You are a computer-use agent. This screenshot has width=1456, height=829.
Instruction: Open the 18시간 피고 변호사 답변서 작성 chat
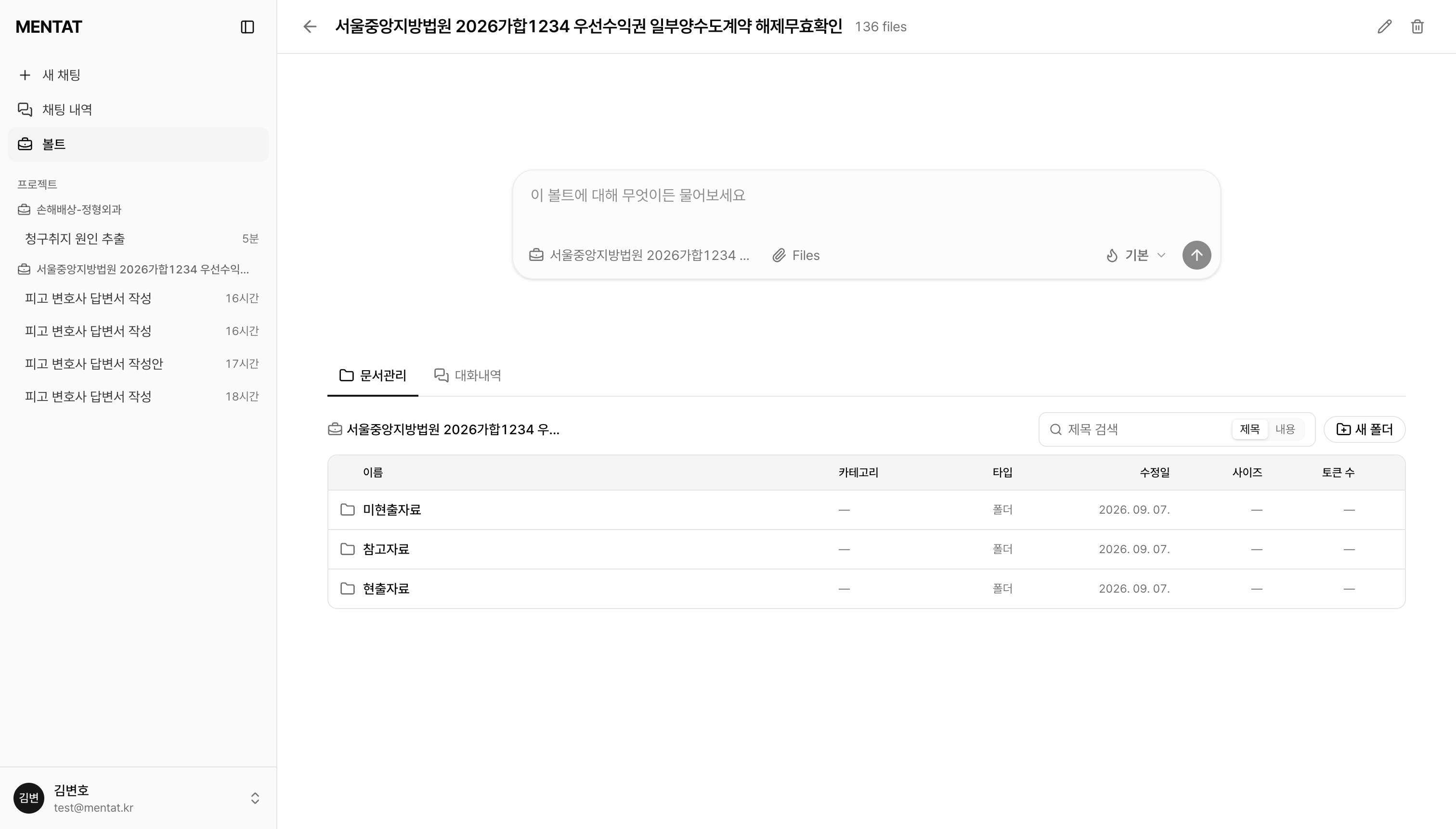[138, 396]
